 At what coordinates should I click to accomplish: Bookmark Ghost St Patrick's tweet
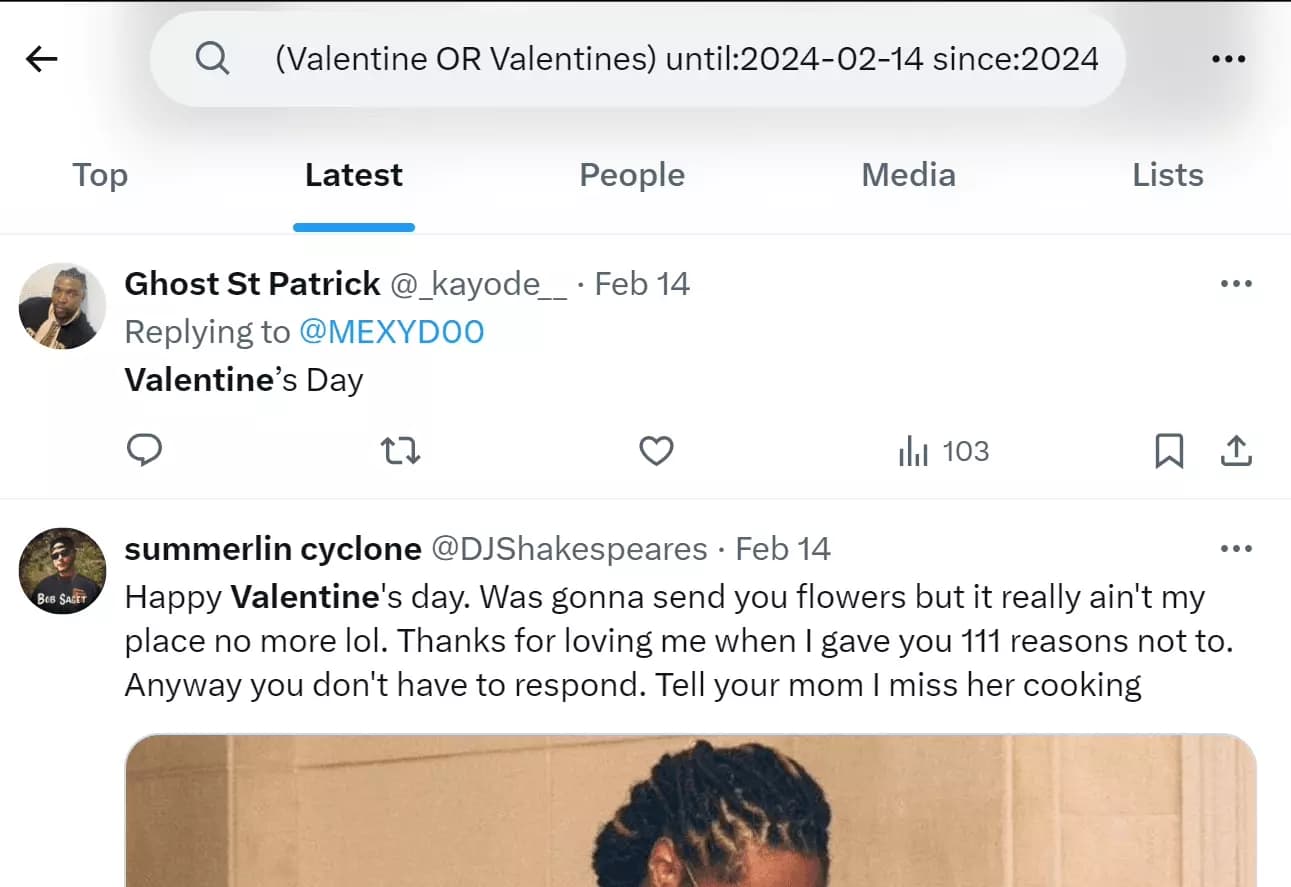pyautogui.click(x=1170, y=451)
